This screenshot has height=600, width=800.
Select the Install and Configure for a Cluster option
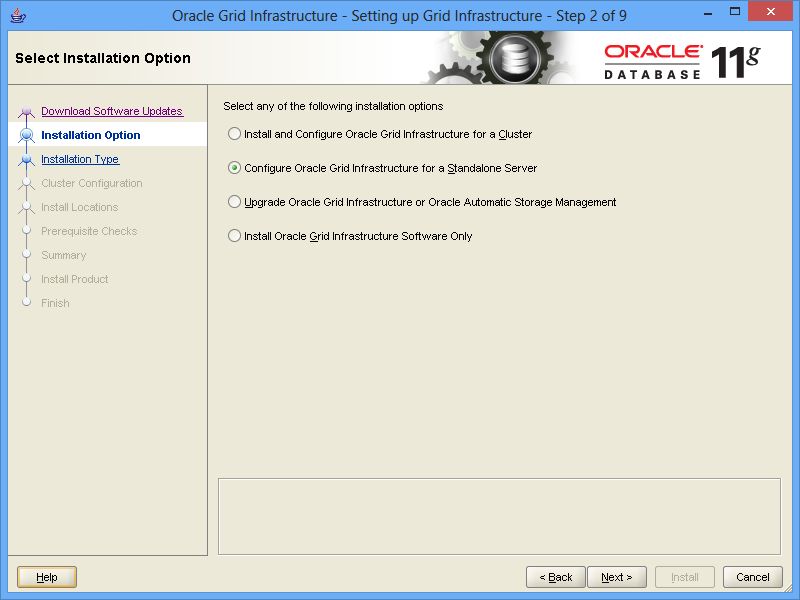[233, 133]
